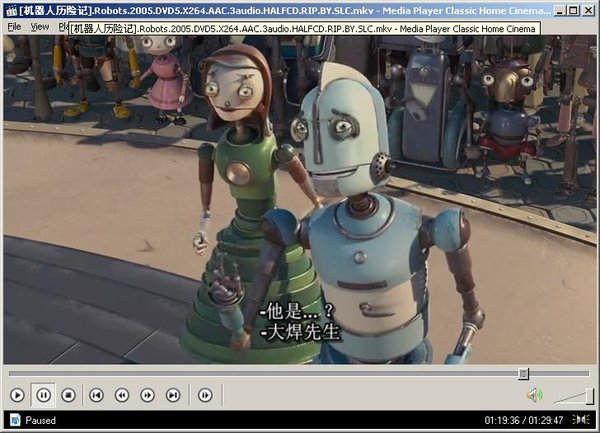The image size is (600, 433).
Task: Step forward one frame
Action: (x=205, y=395)
